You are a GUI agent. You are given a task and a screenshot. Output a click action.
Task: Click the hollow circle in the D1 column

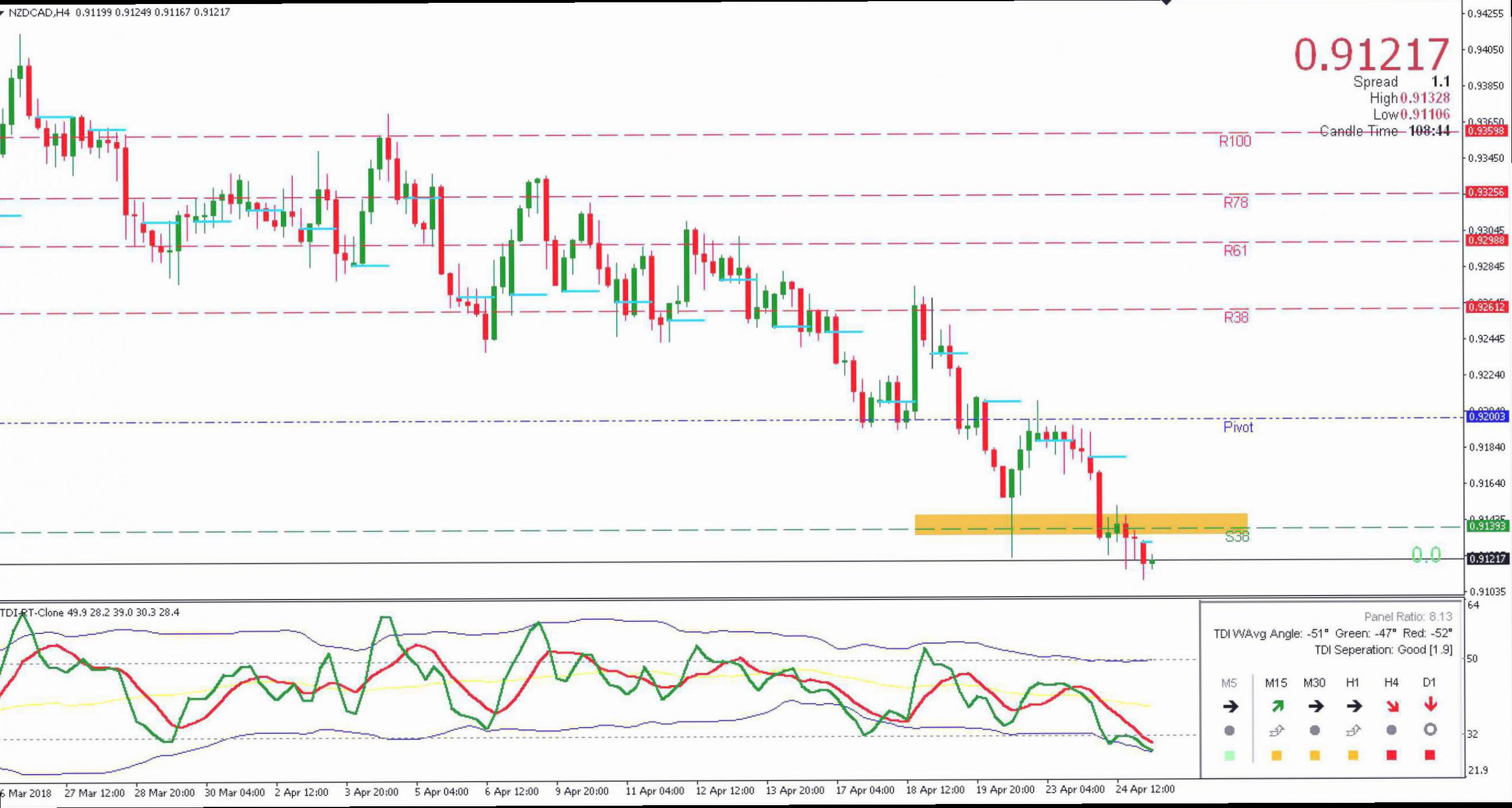pyautogui.click(x=1430, y=730)
